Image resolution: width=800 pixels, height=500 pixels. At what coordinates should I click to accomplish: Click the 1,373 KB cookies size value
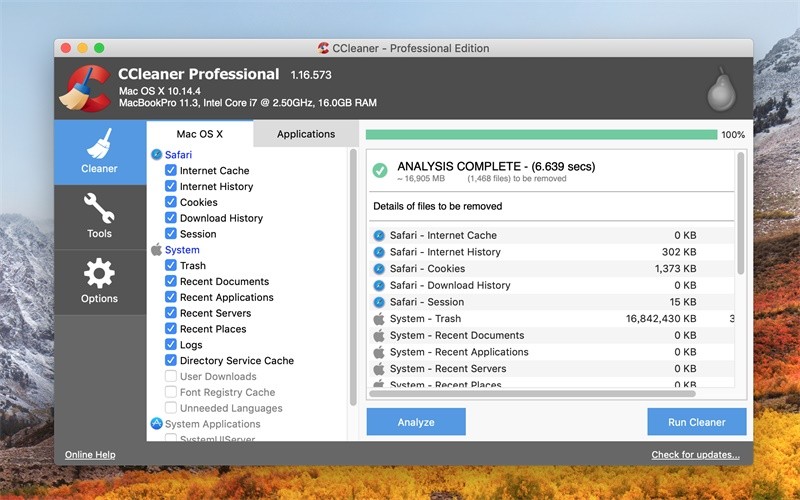point(676,269)
